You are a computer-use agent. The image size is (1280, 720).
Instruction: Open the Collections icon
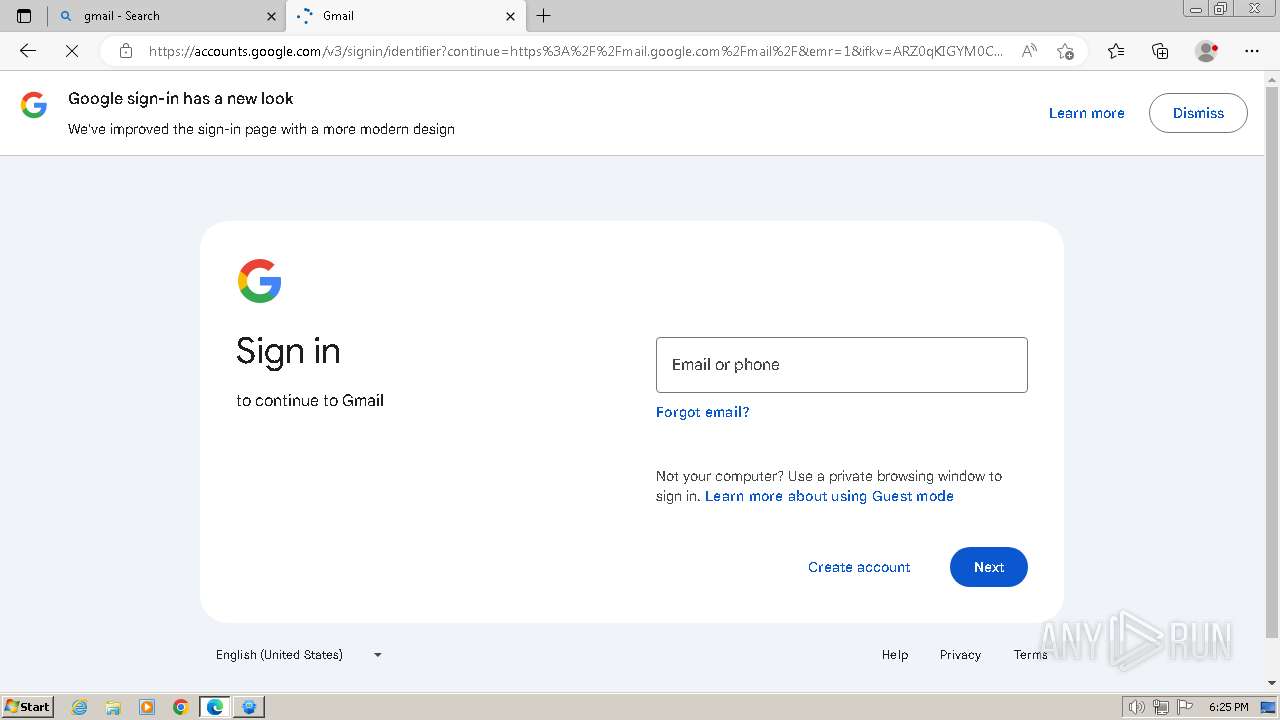click(x=1160, y=51)
